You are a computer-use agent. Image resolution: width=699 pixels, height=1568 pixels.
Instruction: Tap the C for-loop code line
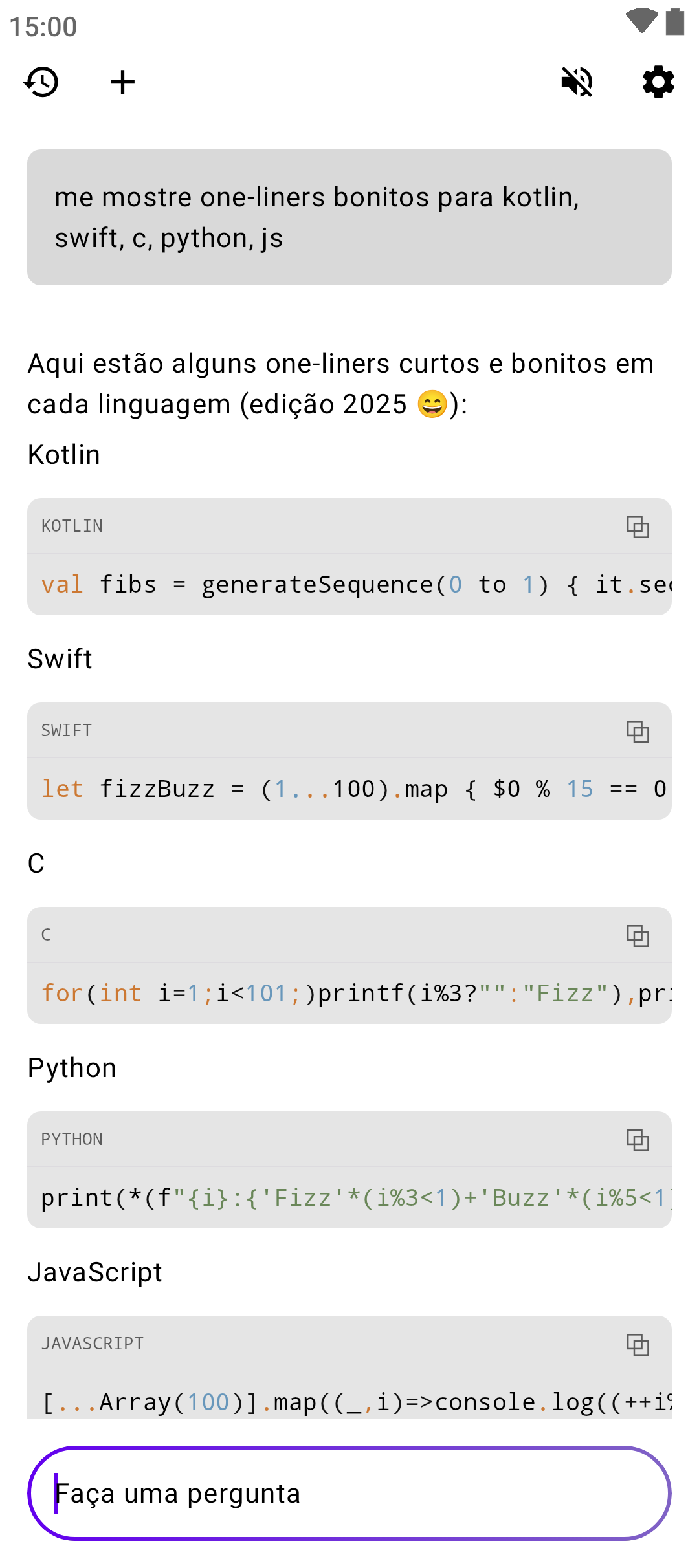349,994
